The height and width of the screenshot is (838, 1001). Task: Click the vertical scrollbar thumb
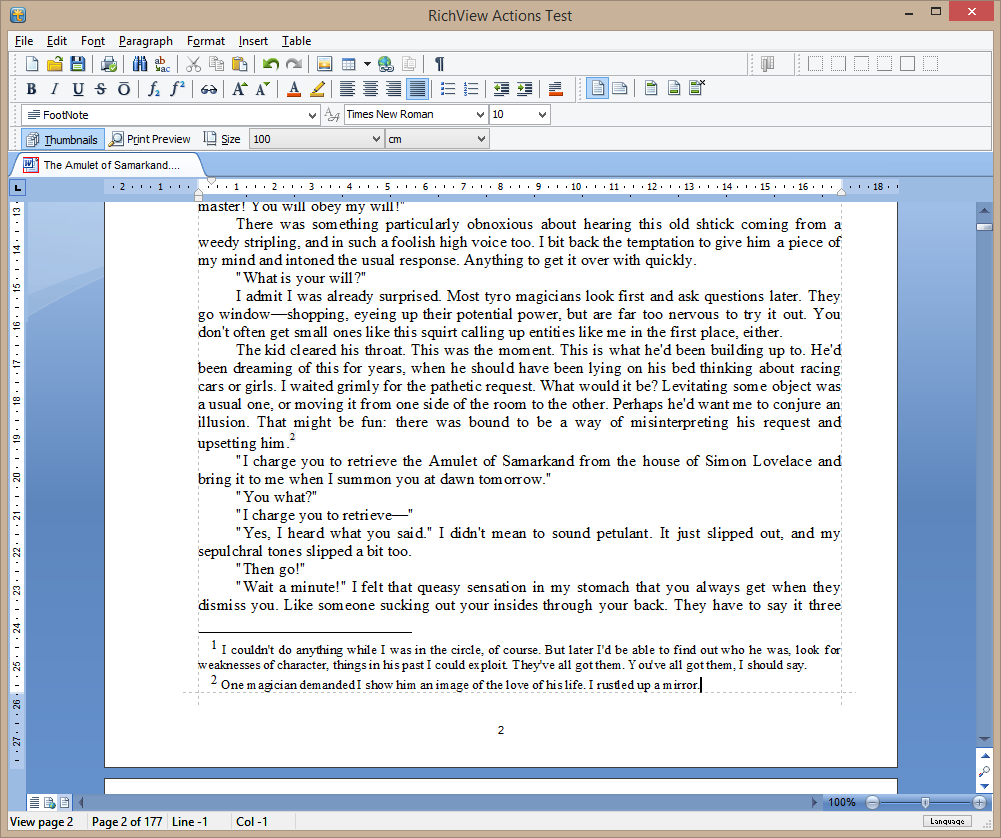[984, 227]
